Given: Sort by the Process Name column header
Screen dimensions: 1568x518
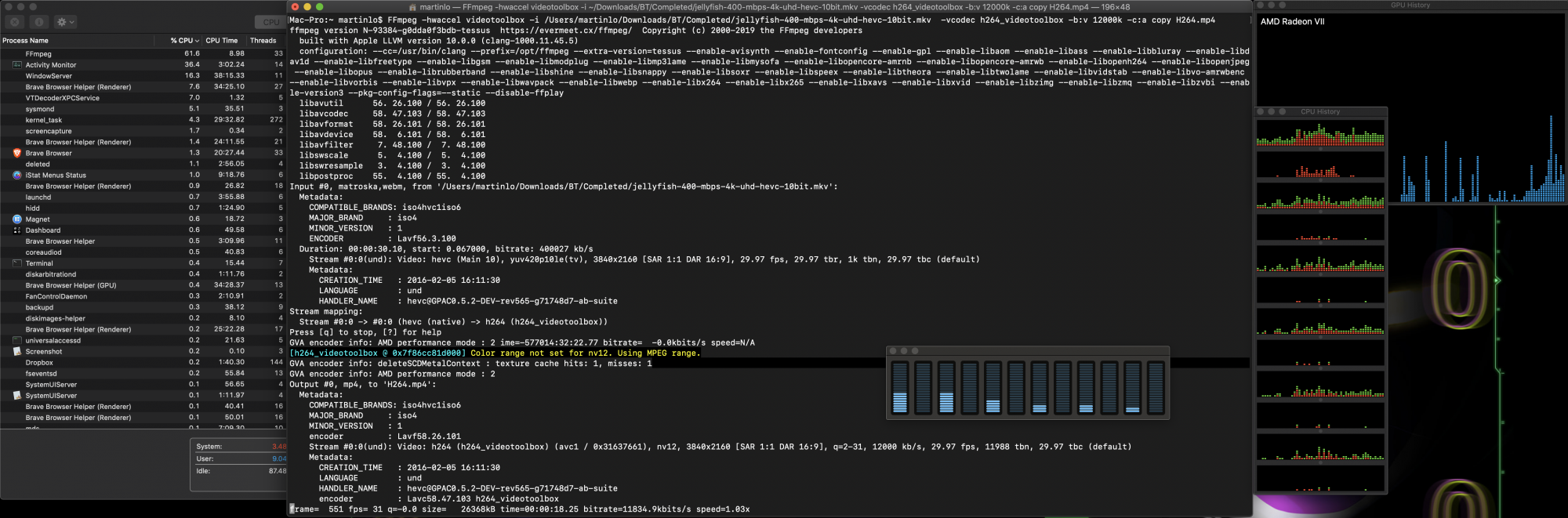Looking at the screenshot, I should pyautogui.click(x=25, y=40).
